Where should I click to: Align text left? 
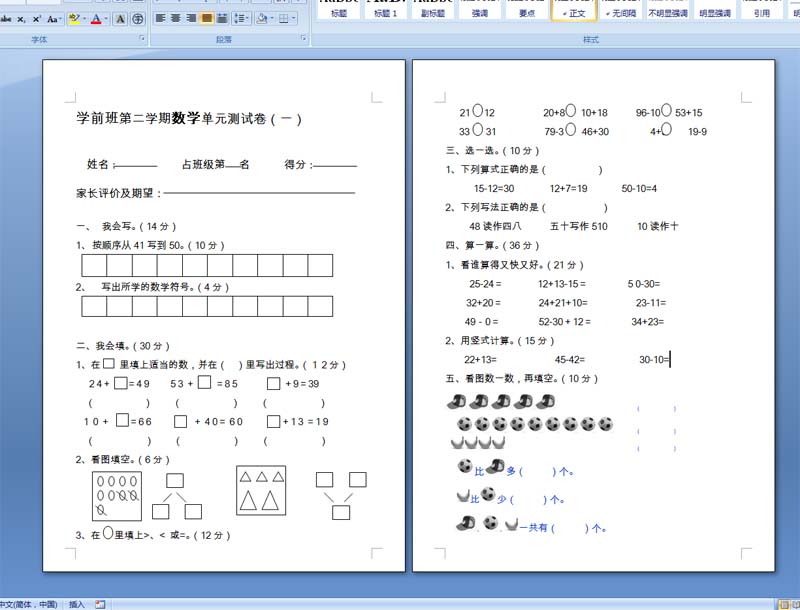click(160, 18)
